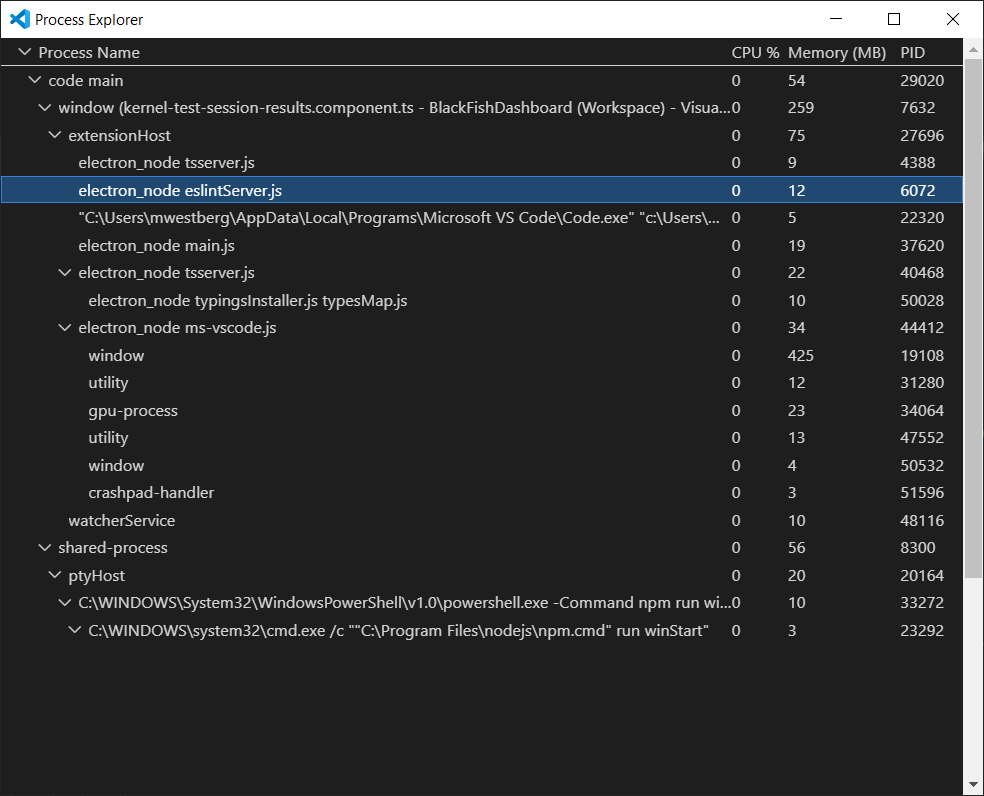
Task: Collapse the extensionHost process group
Action: (55, 135)
